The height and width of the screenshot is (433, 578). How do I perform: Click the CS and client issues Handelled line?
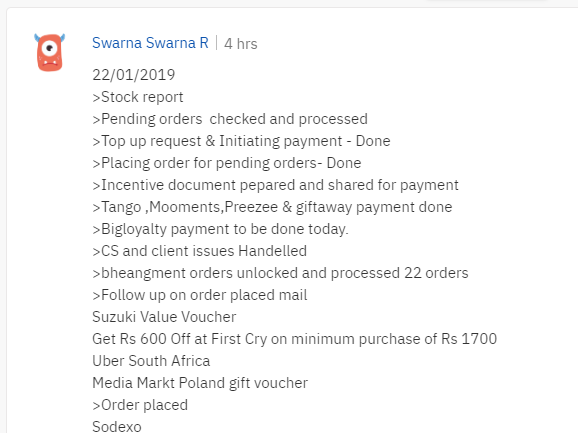199,251
